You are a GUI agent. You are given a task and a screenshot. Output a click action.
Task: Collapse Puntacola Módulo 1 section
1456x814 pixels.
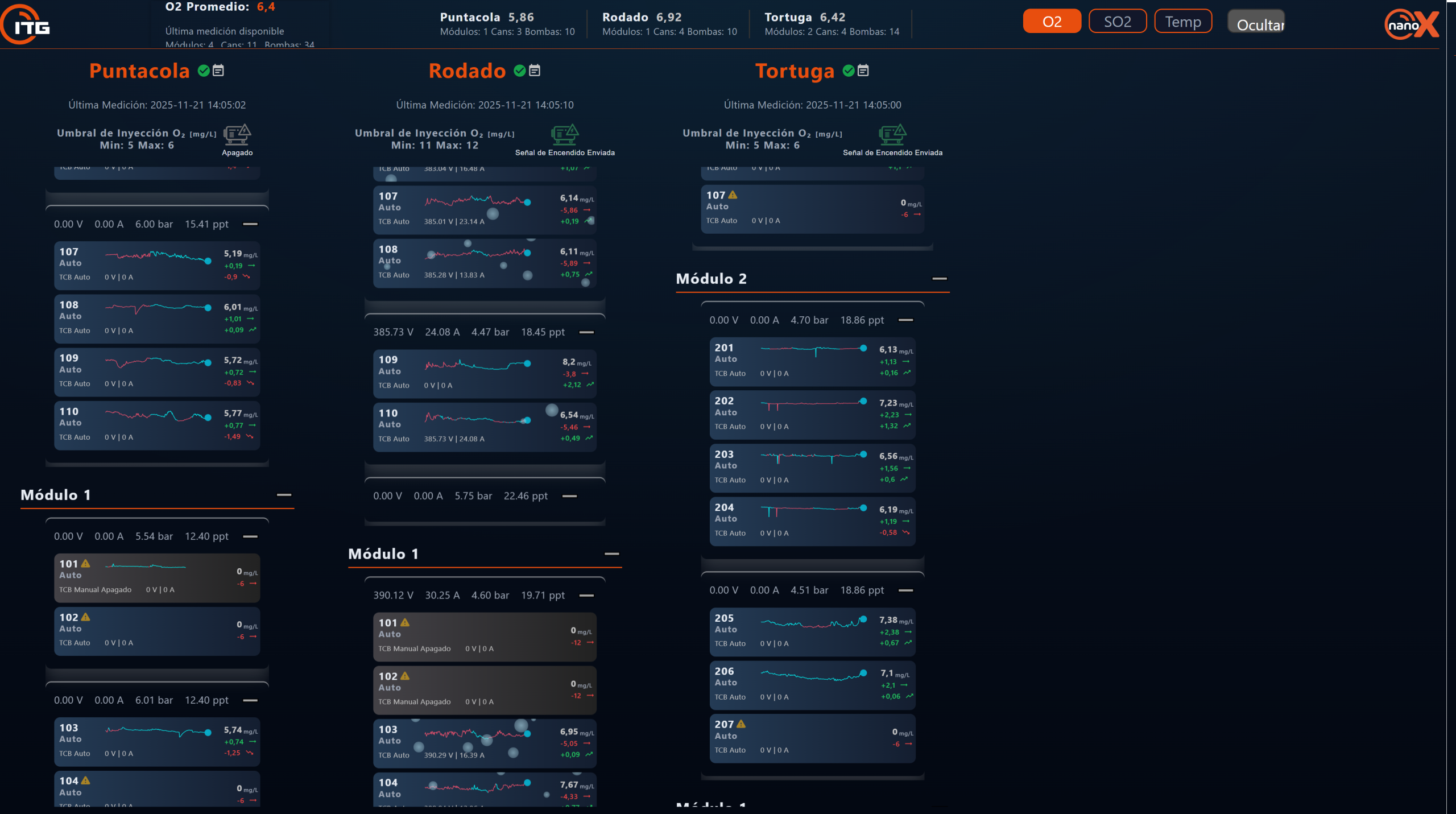(x=284, y=495)
